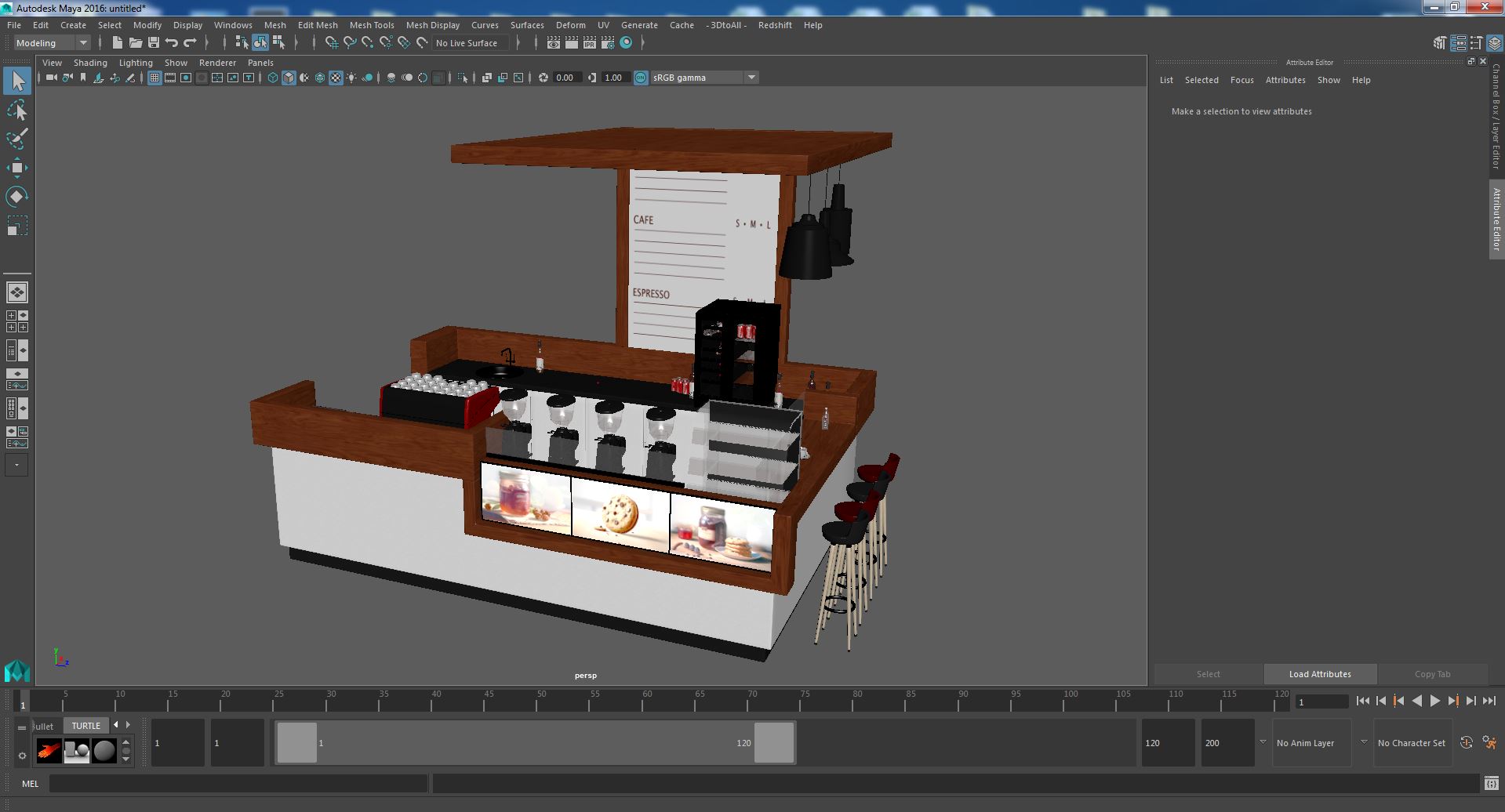The image size is (1505, 812).
Task: Toggle use all lights in viewport
Action: 351,78
